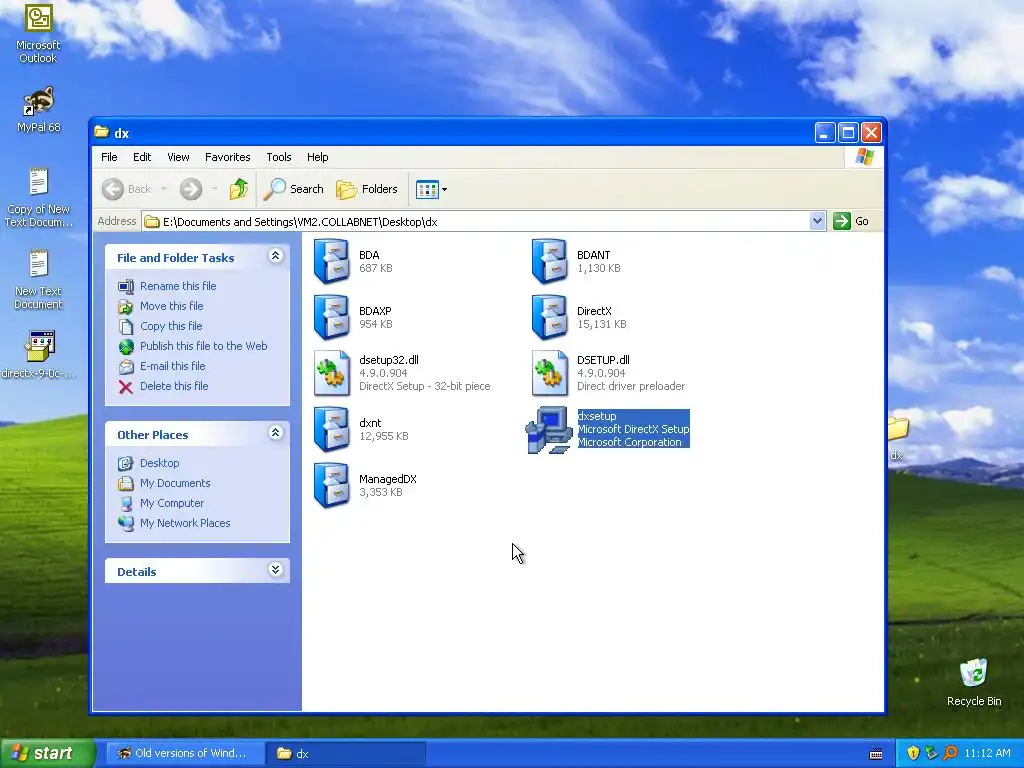Click Copy this file
This screenshot has height=768, width=1024.
click(171, 326)
